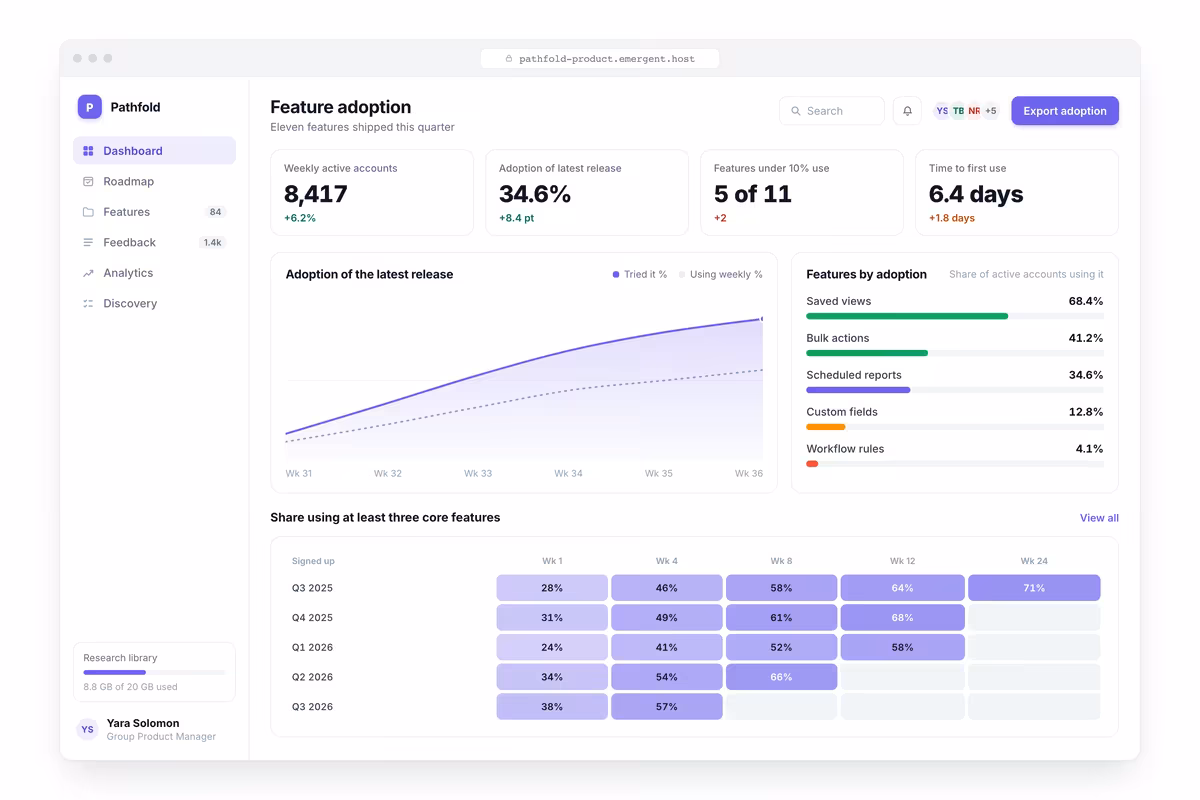
Task: Click the Wk 36 axis label
Action: 749,473
